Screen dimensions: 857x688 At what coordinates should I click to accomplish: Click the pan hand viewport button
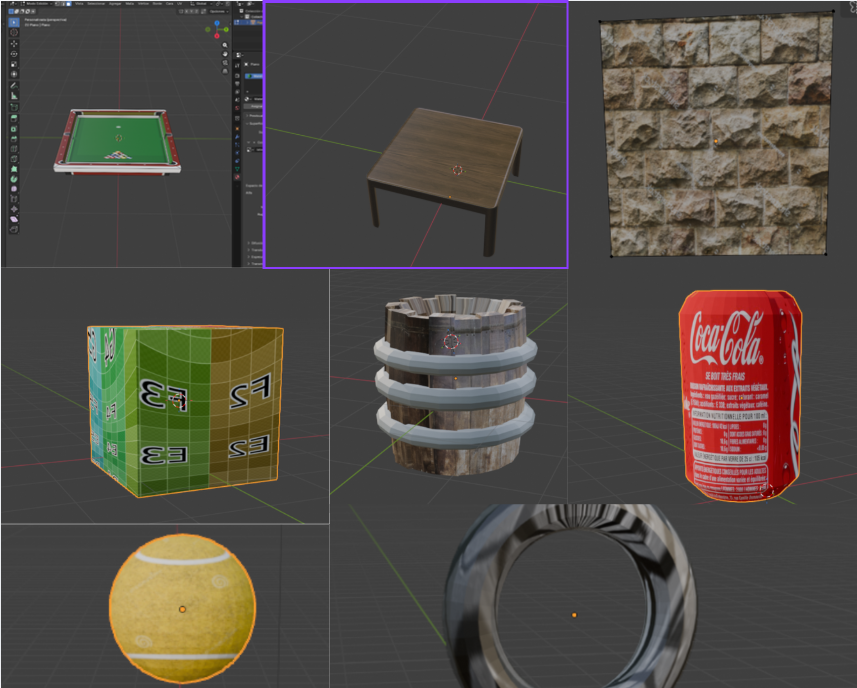click(x=225, y=54)
